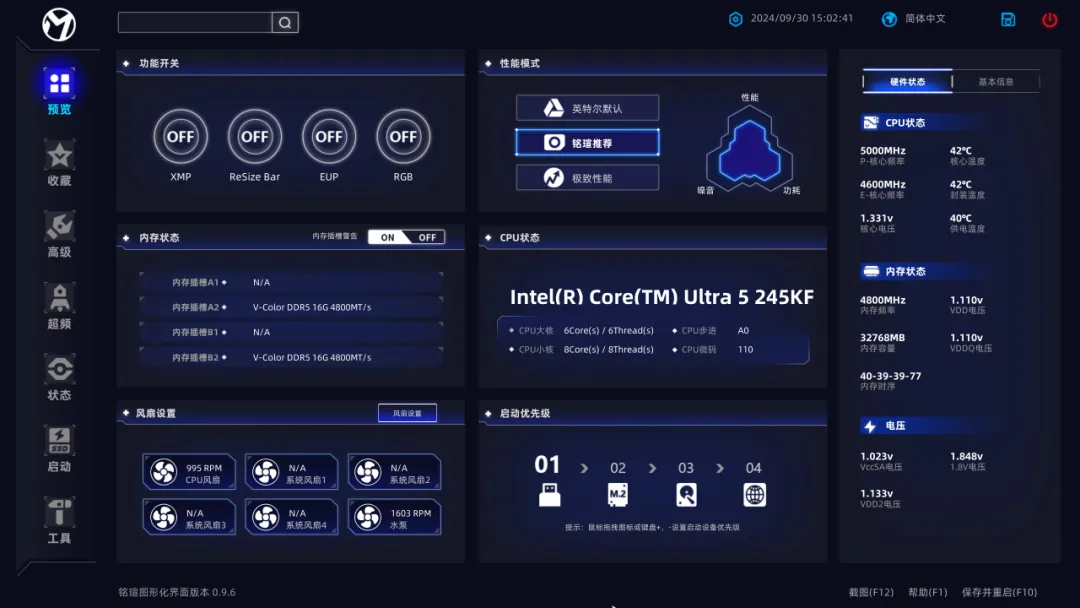This screenshot has width=1080, height=608.
Task: Open the 超频 overclocking rocket icon
Action: click(x=59, y=299)
